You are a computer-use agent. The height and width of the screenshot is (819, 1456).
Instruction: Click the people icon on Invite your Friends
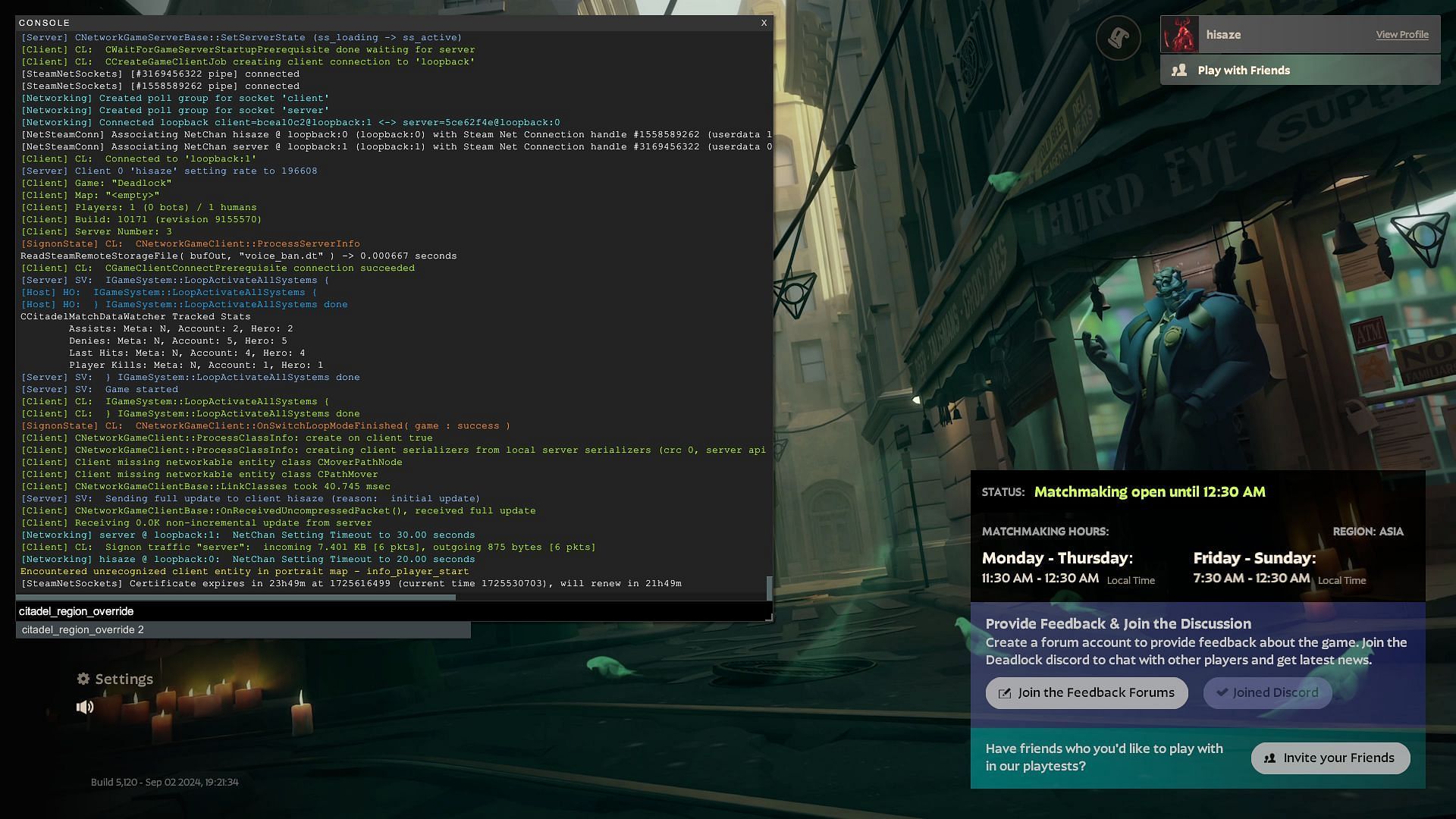click(1269, 758)
